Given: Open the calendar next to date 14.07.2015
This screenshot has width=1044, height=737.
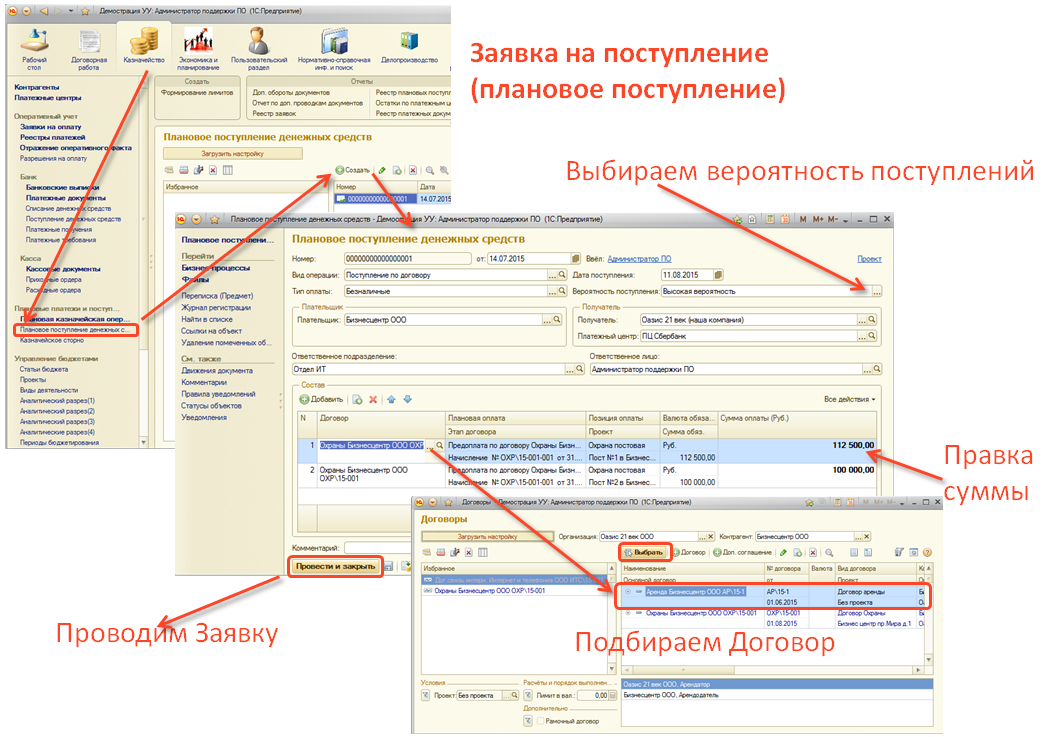Looking at the screenshot, I should point(575,259).
